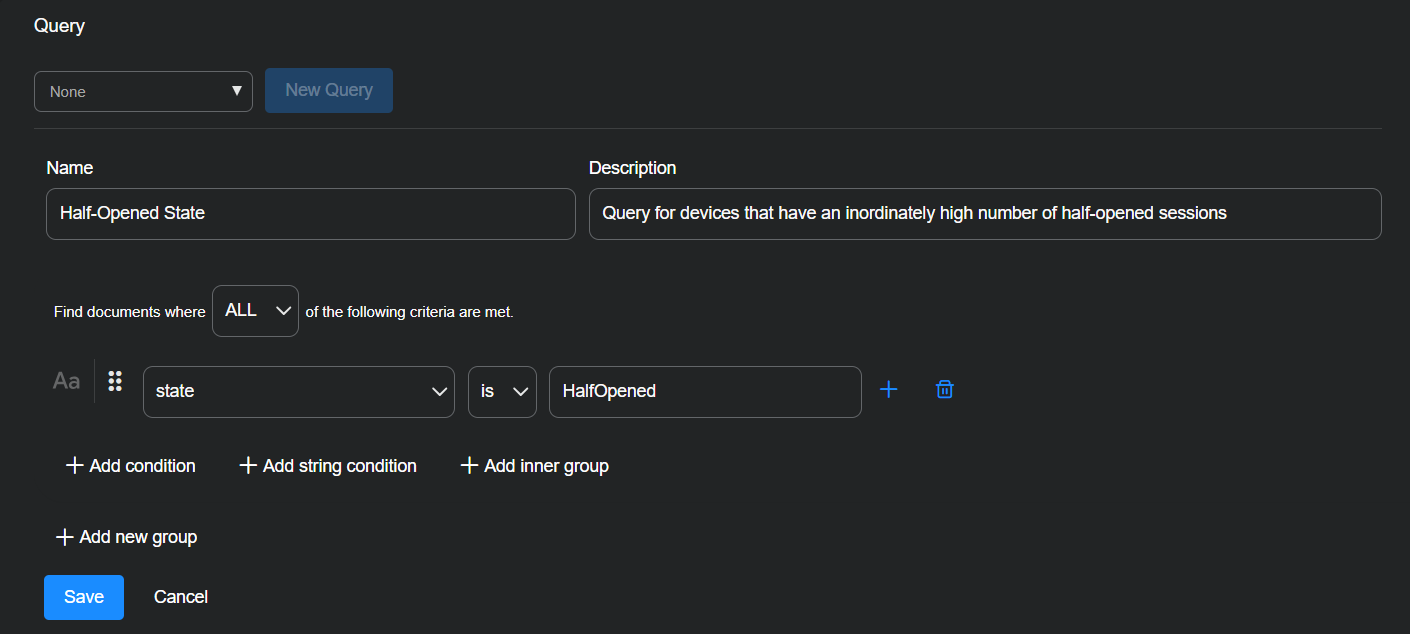Add an inner group

(x=534, y=466)
